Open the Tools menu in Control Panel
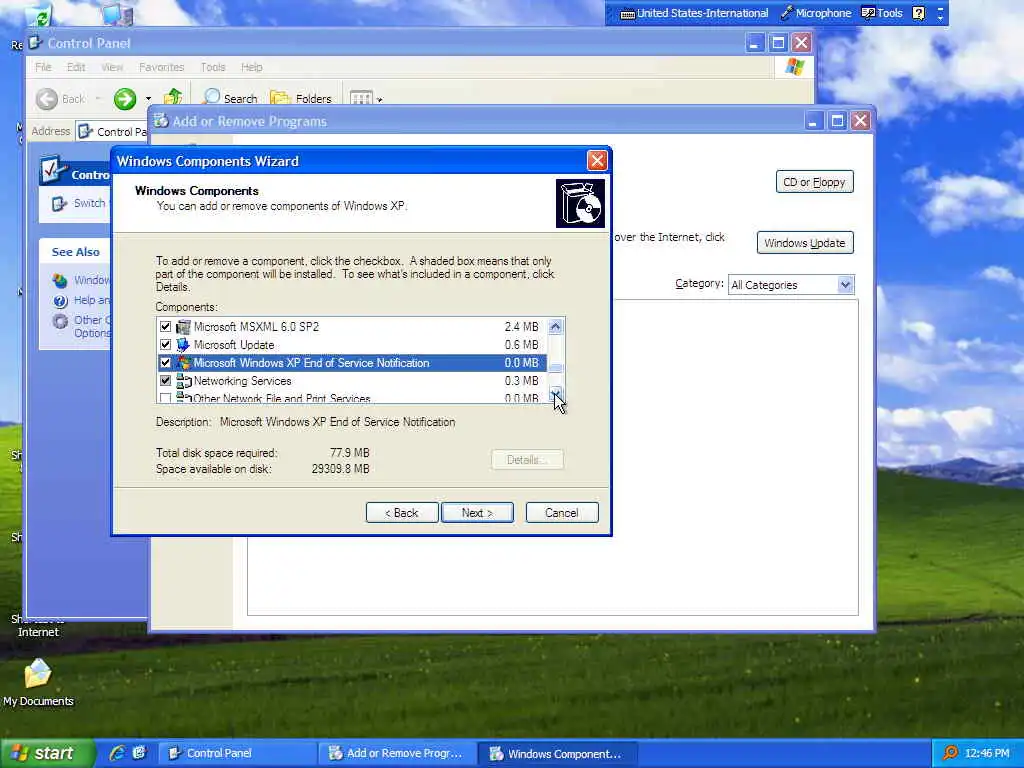The image size is (1024, 768). click(213, 67)
